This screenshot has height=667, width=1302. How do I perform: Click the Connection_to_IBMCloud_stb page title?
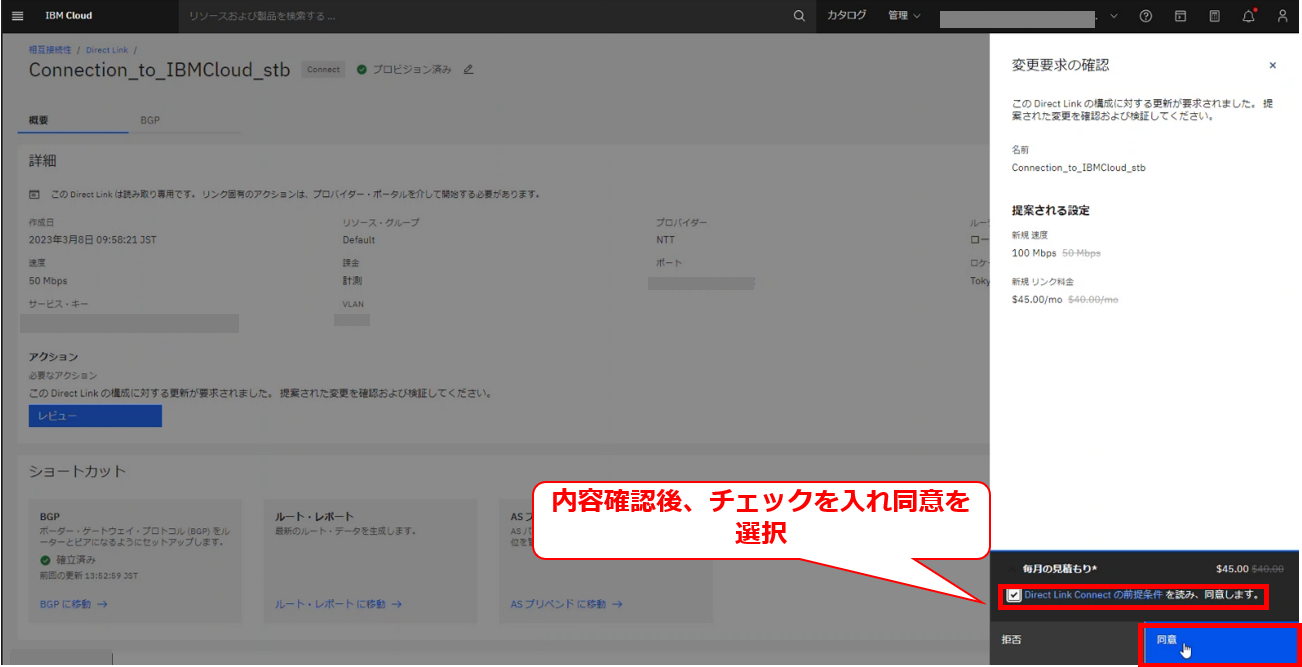(x=159, y=70)
